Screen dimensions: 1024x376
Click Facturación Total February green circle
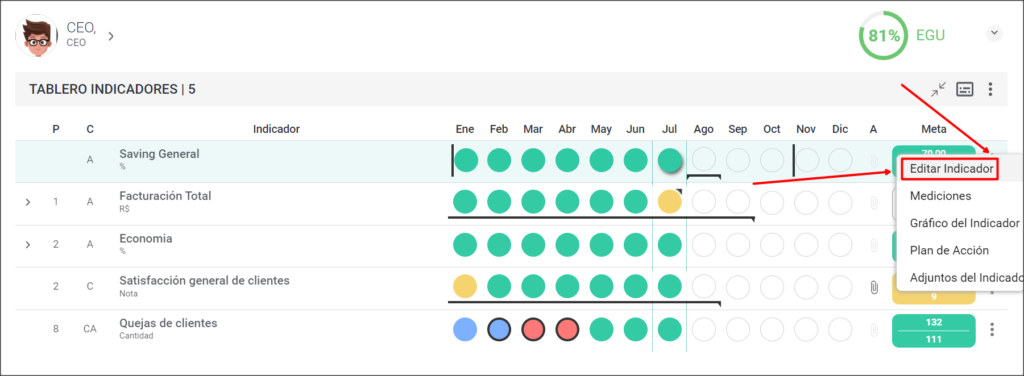coord(499,202)
